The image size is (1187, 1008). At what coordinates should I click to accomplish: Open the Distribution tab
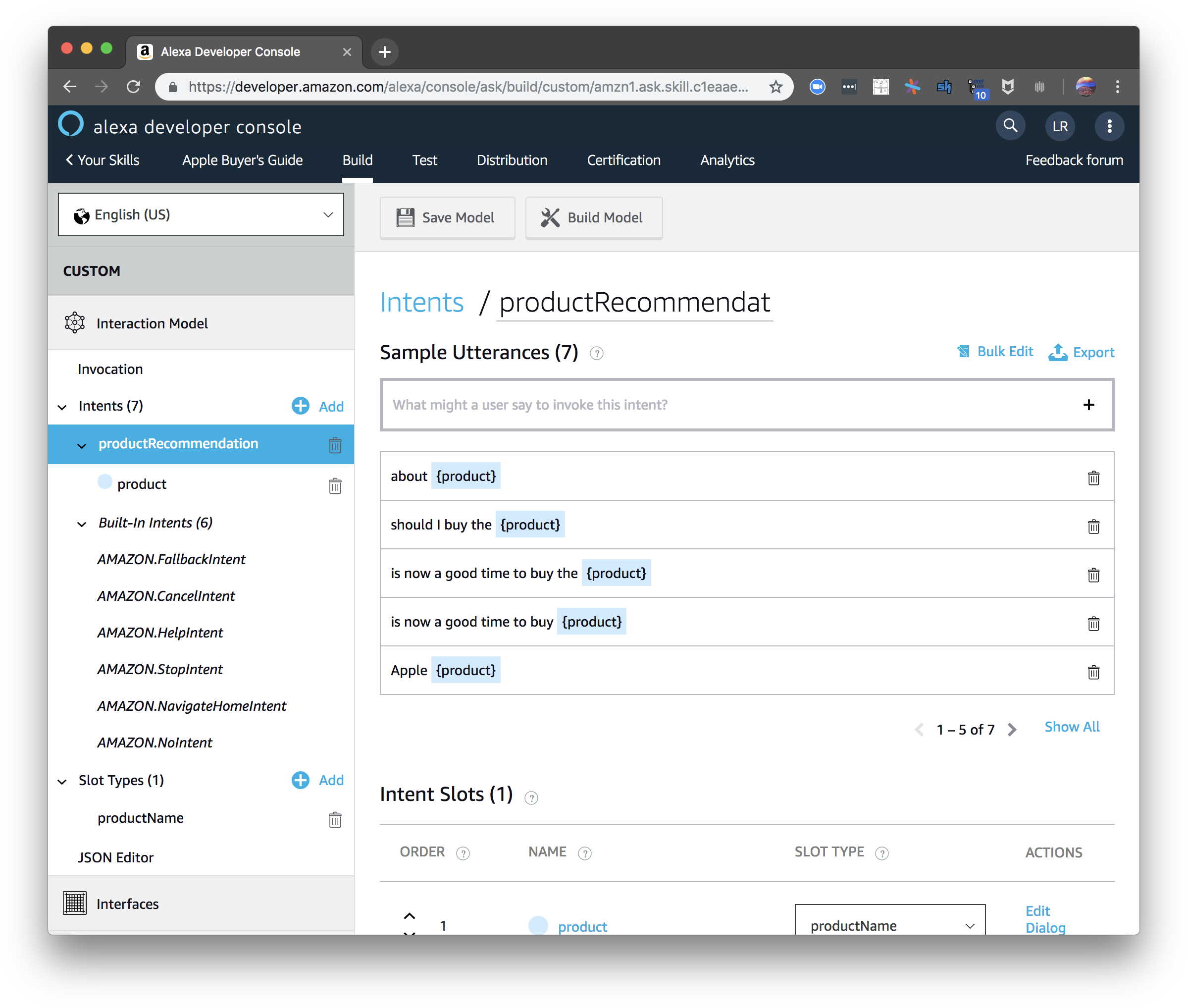[x=512, y=160]
